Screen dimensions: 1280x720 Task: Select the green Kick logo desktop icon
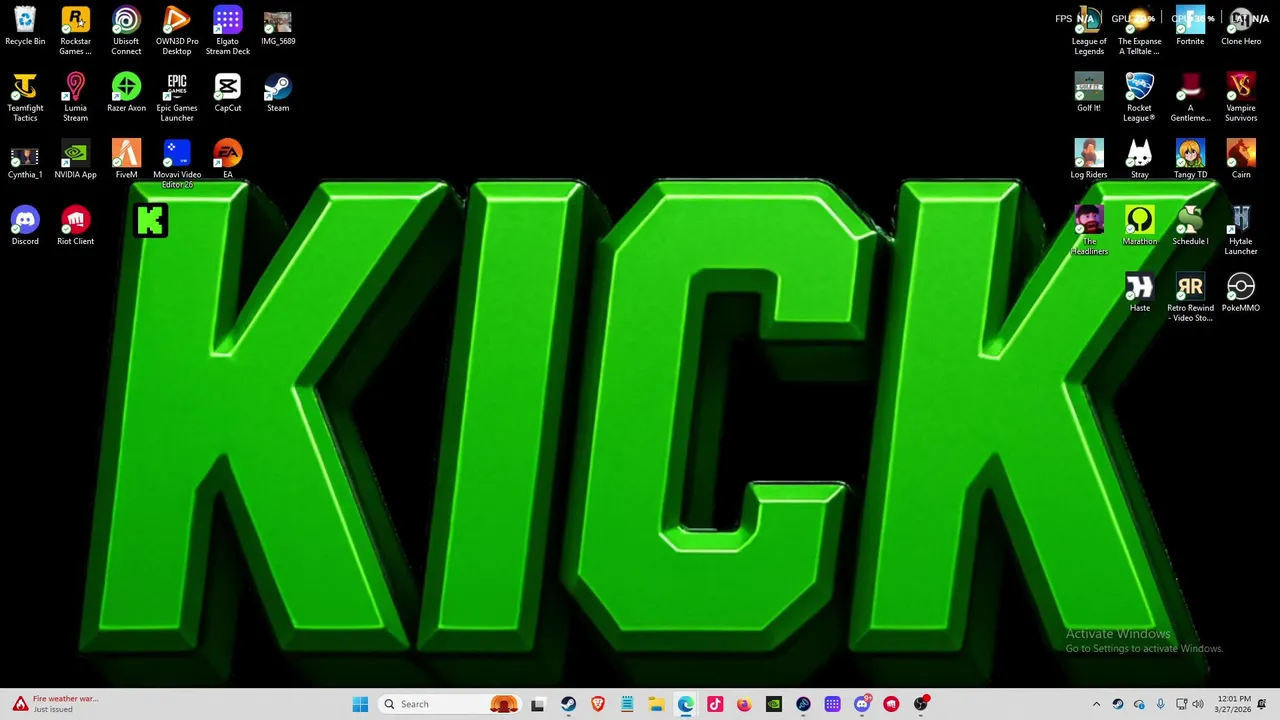[151, 221]
